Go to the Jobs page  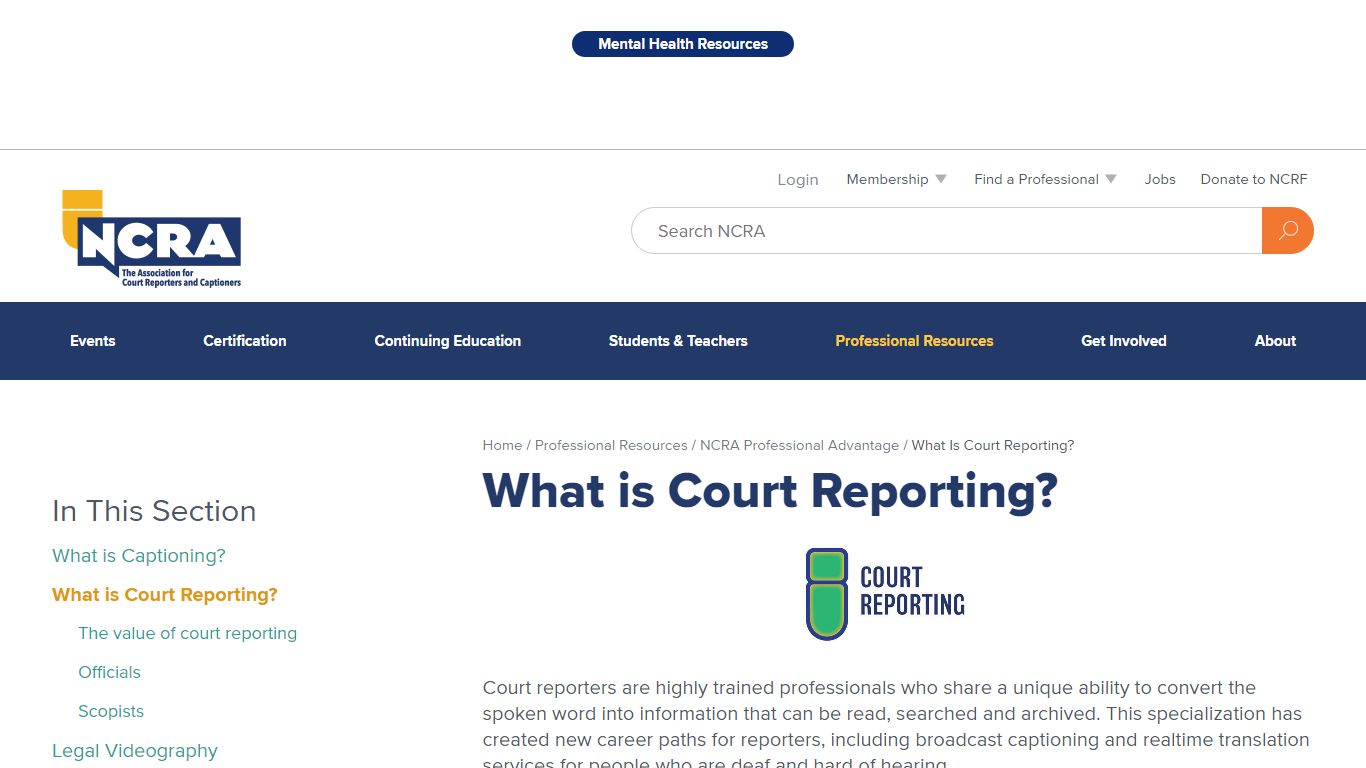(x=1160, y=179)
